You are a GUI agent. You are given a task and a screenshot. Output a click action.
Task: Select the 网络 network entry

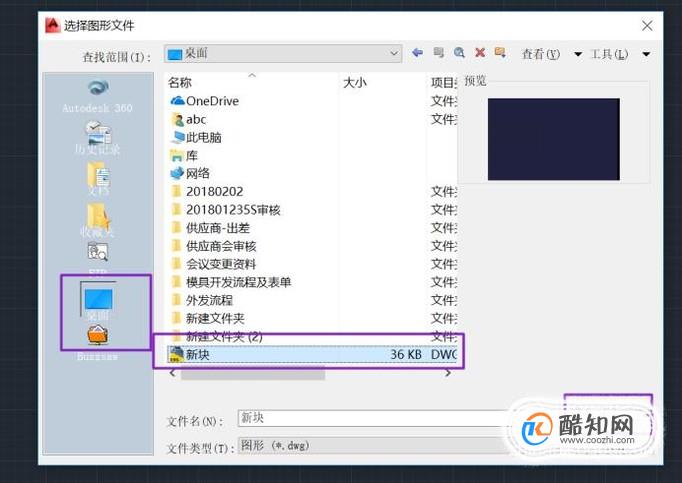190,174
